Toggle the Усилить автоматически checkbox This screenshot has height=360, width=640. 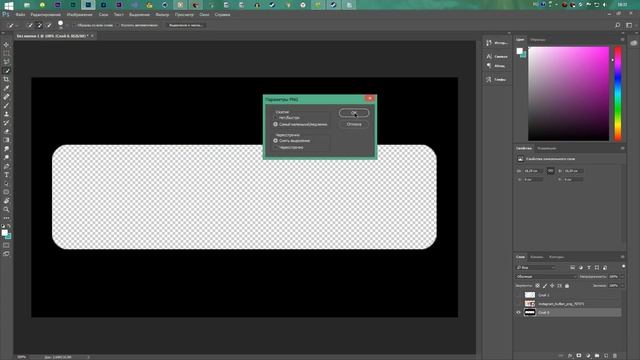(118, 25)
